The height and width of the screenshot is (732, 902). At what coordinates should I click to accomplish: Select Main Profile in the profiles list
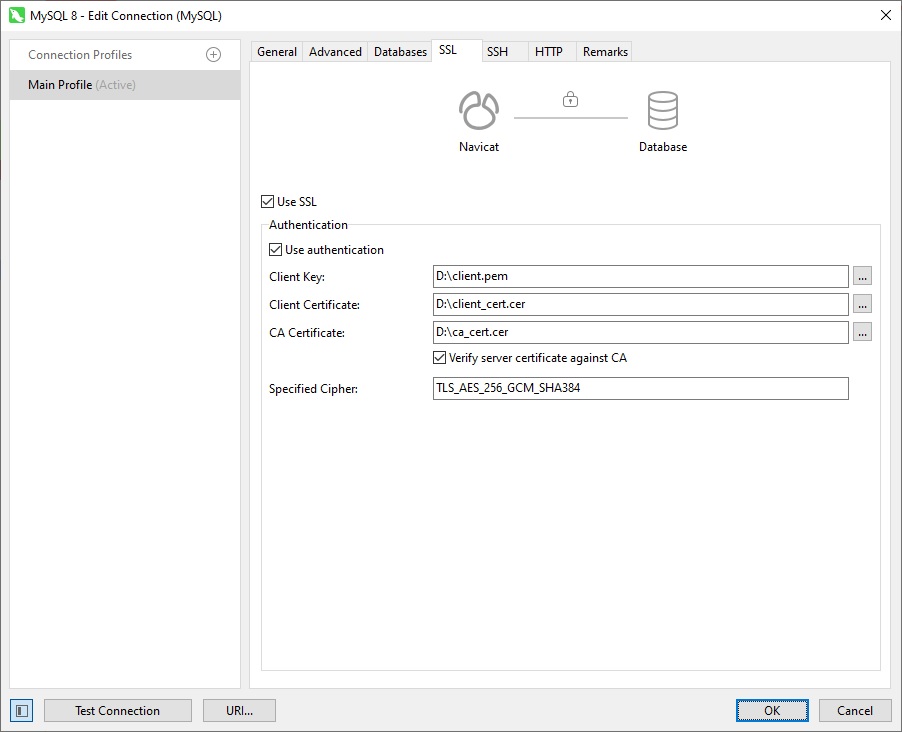point(125,85)
